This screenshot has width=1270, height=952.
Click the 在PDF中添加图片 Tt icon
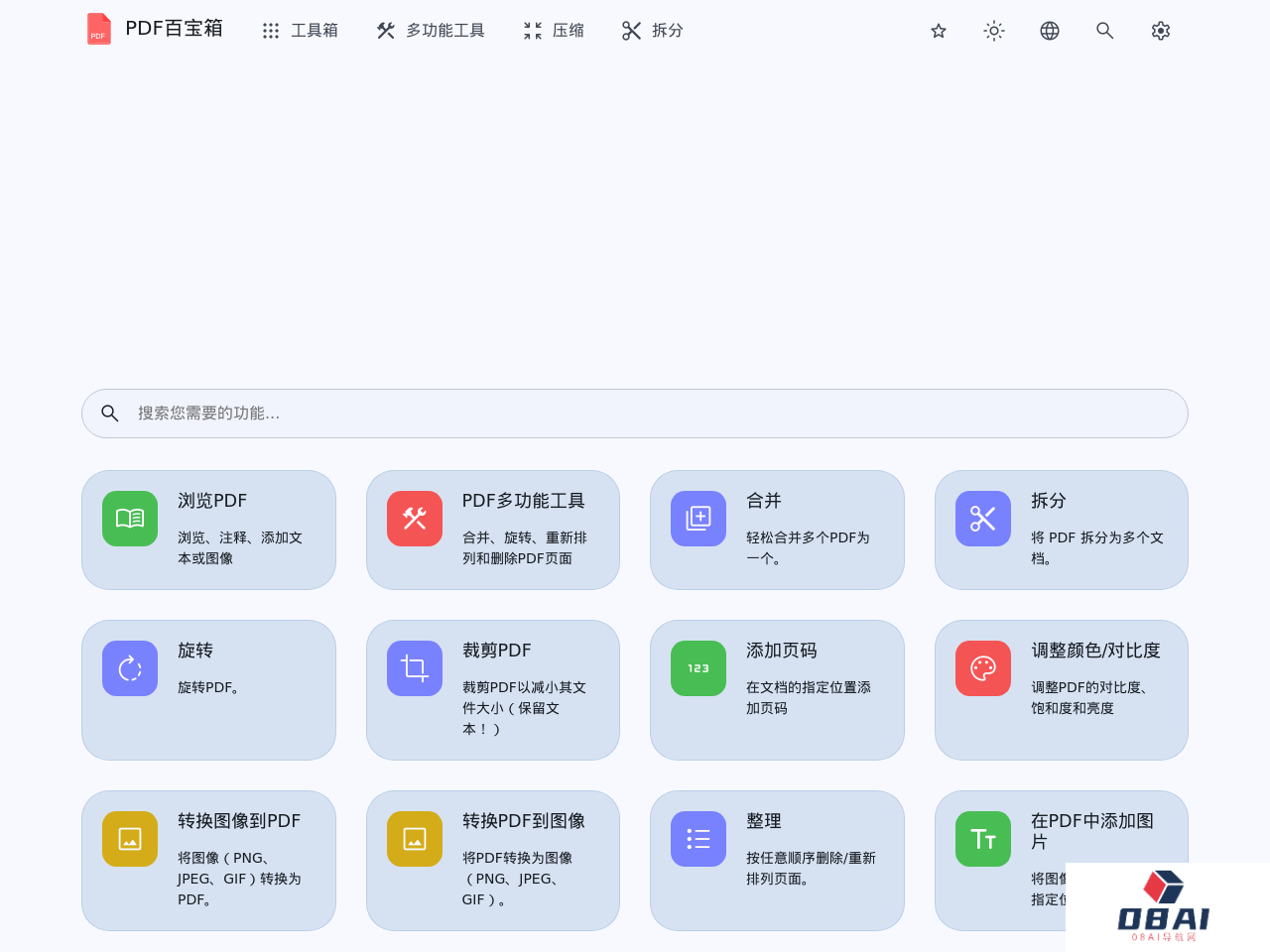(x=982, y=838)
